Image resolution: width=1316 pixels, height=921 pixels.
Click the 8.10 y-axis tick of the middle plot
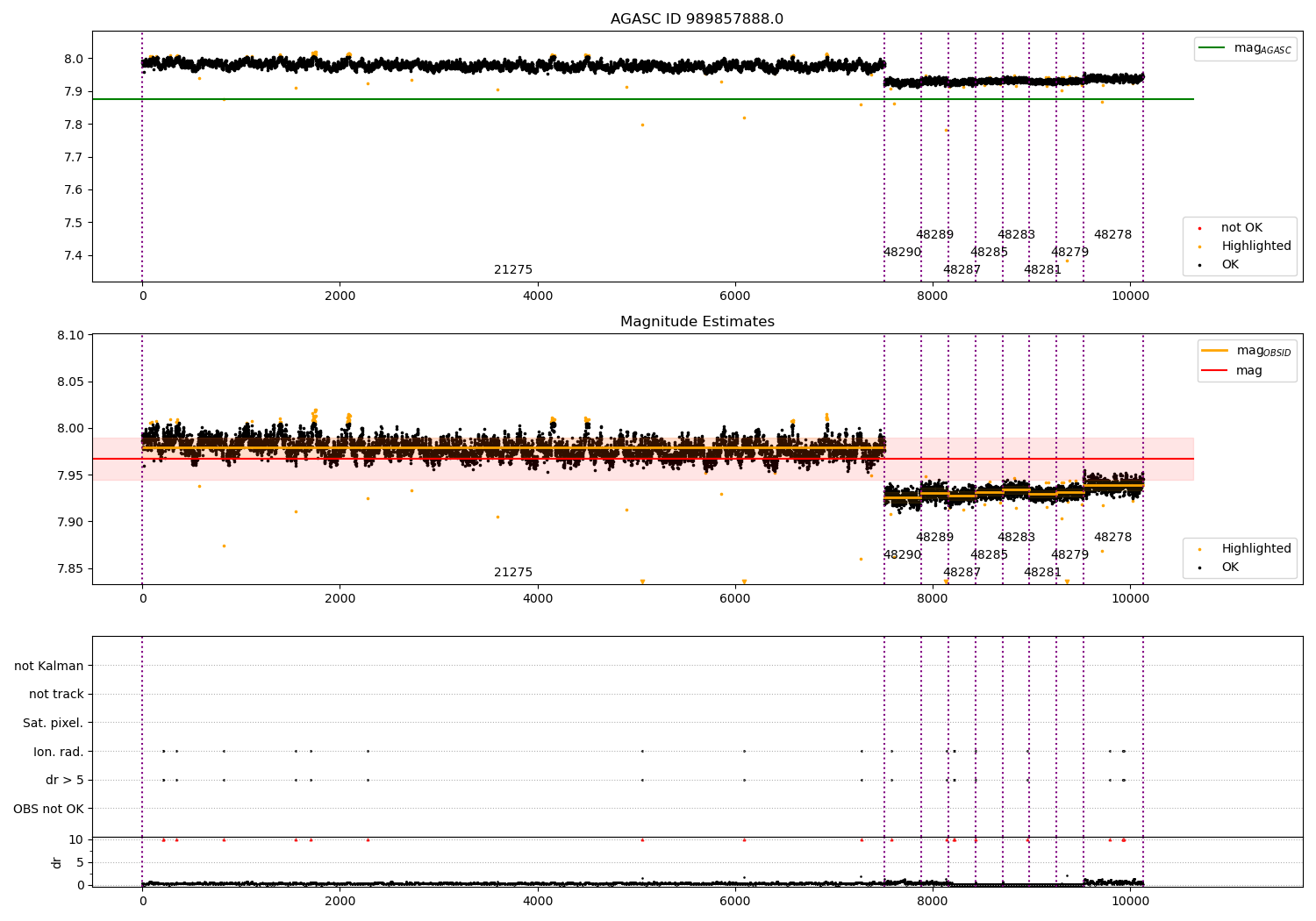(x=70, y=336)
